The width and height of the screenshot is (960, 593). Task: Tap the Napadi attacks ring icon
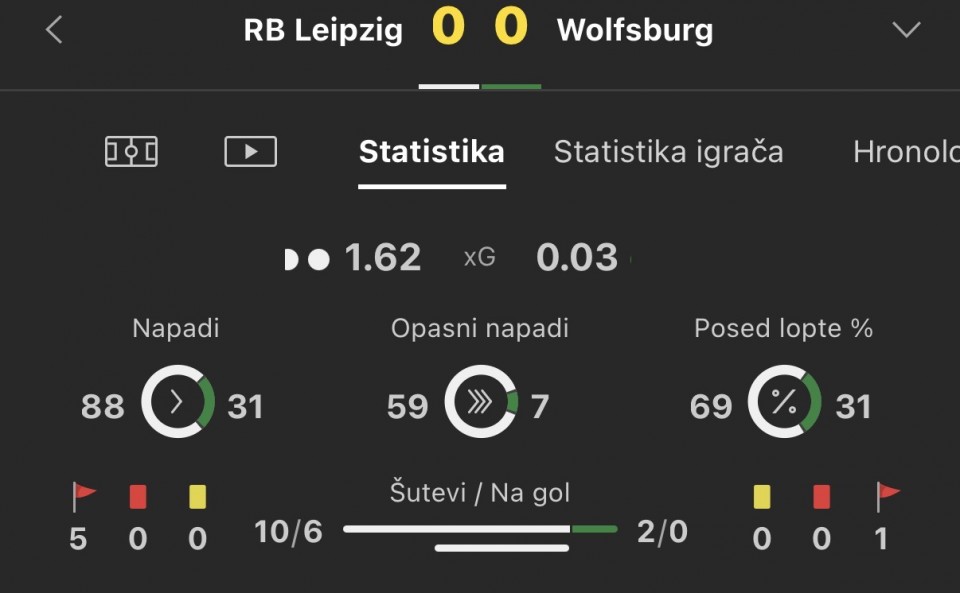click(178, 403)
